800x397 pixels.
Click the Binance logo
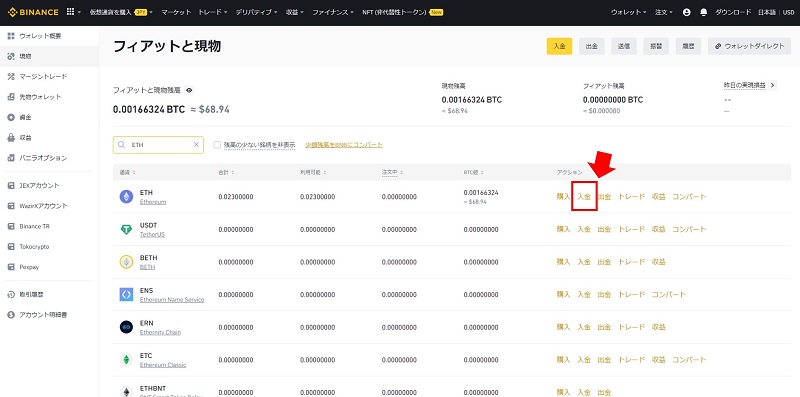pos(33,12)
